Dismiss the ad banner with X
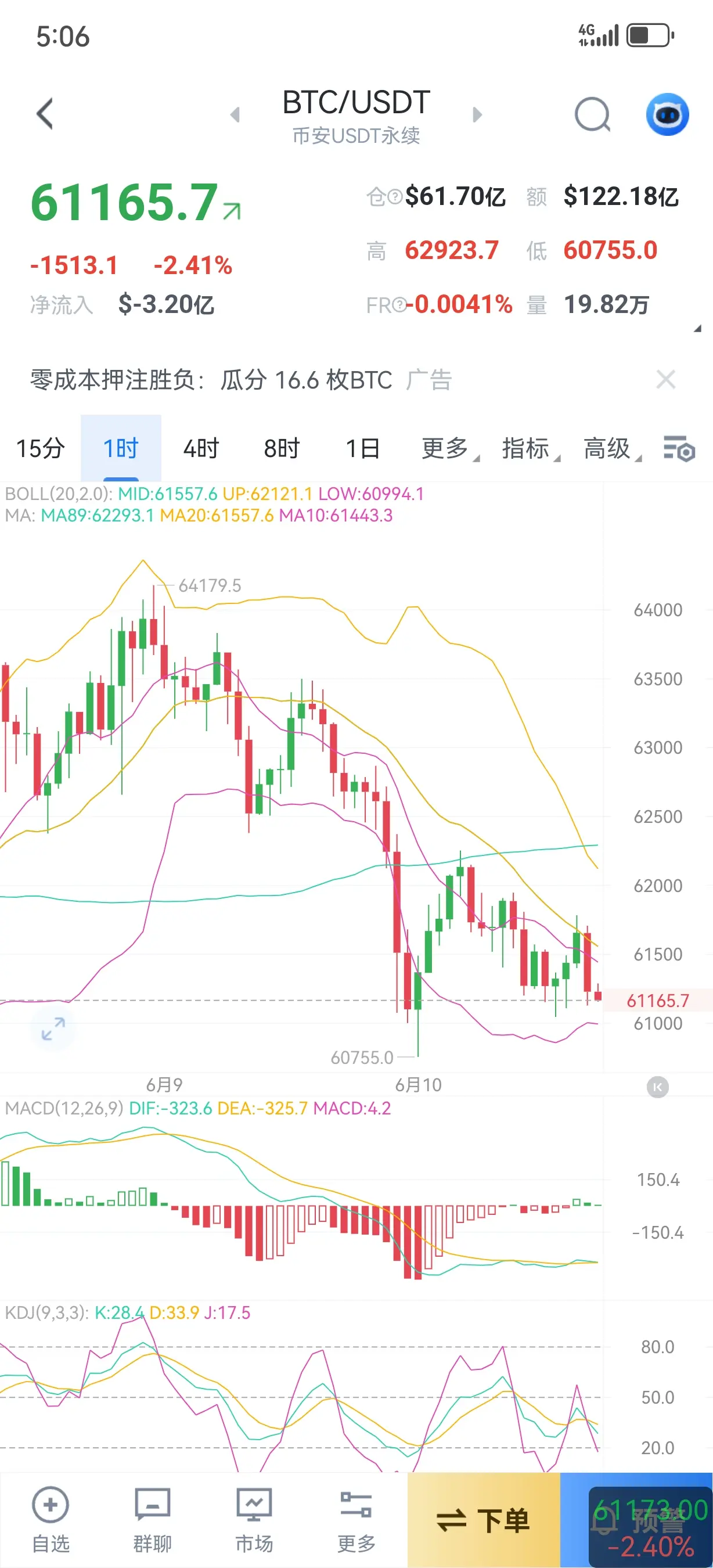 point(666,380)
